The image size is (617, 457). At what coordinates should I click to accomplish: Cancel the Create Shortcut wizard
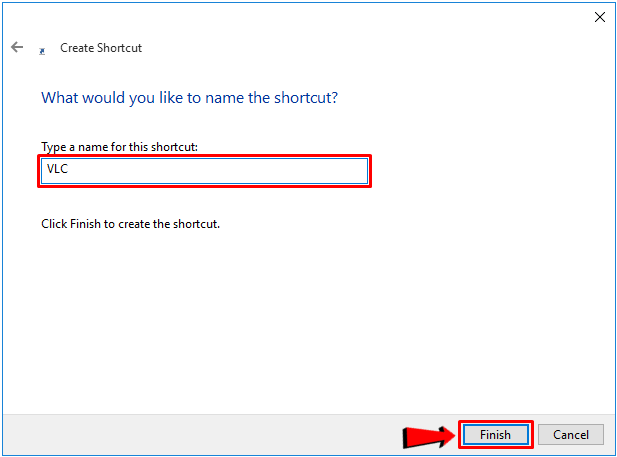click(x=571, y=435)
